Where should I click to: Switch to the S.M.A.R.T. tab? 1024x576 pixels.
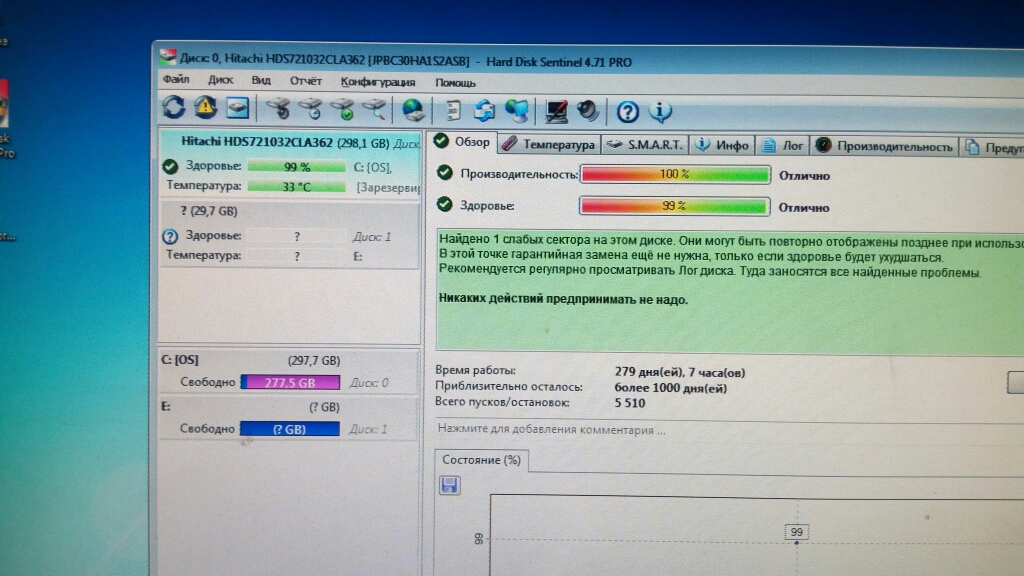click(x=645, y=145)
